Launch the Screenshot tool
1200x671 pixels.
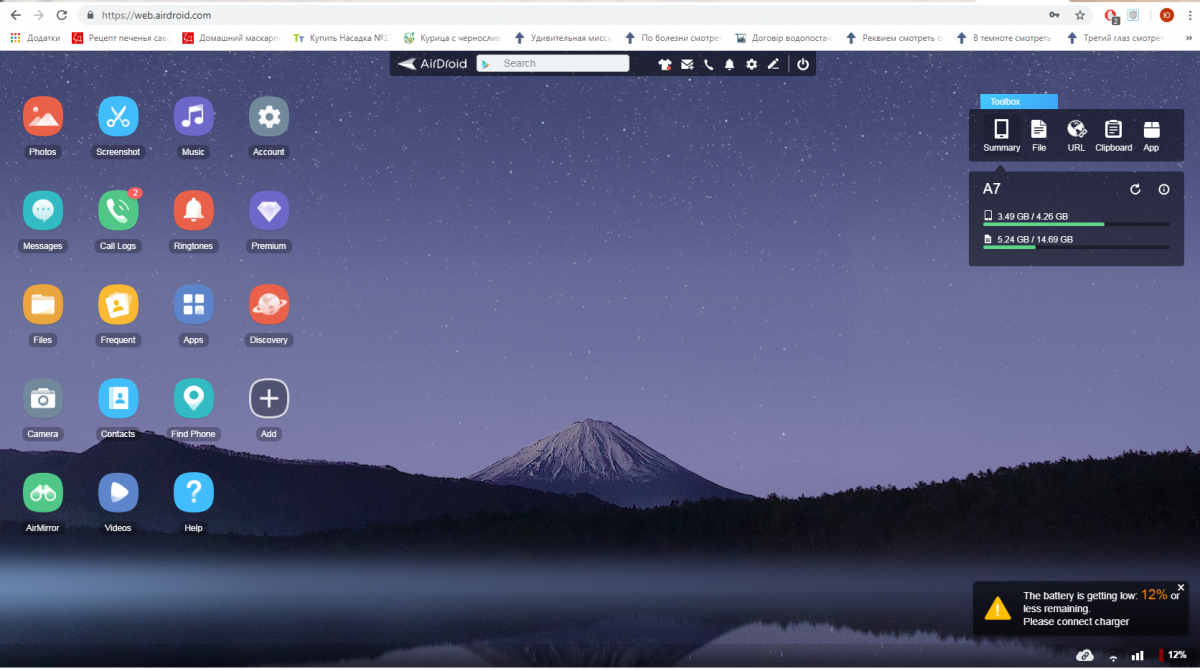point(118,117)
